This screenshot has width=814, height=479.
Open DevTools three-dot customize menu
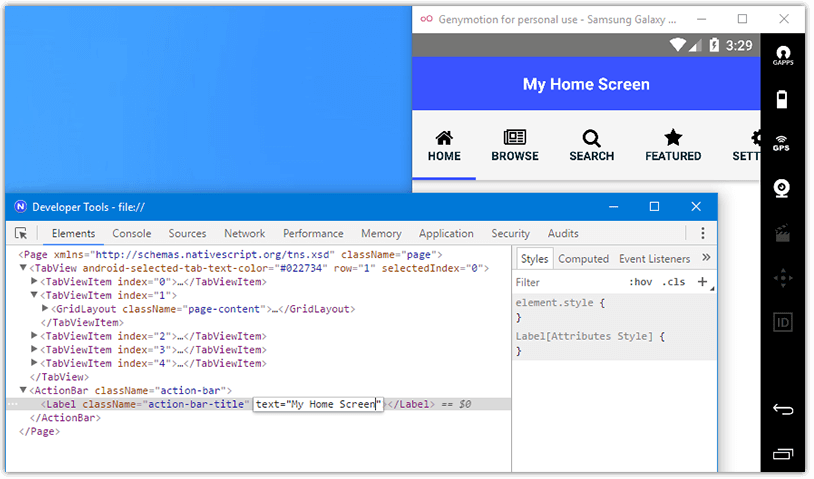[x=702, y=233]
